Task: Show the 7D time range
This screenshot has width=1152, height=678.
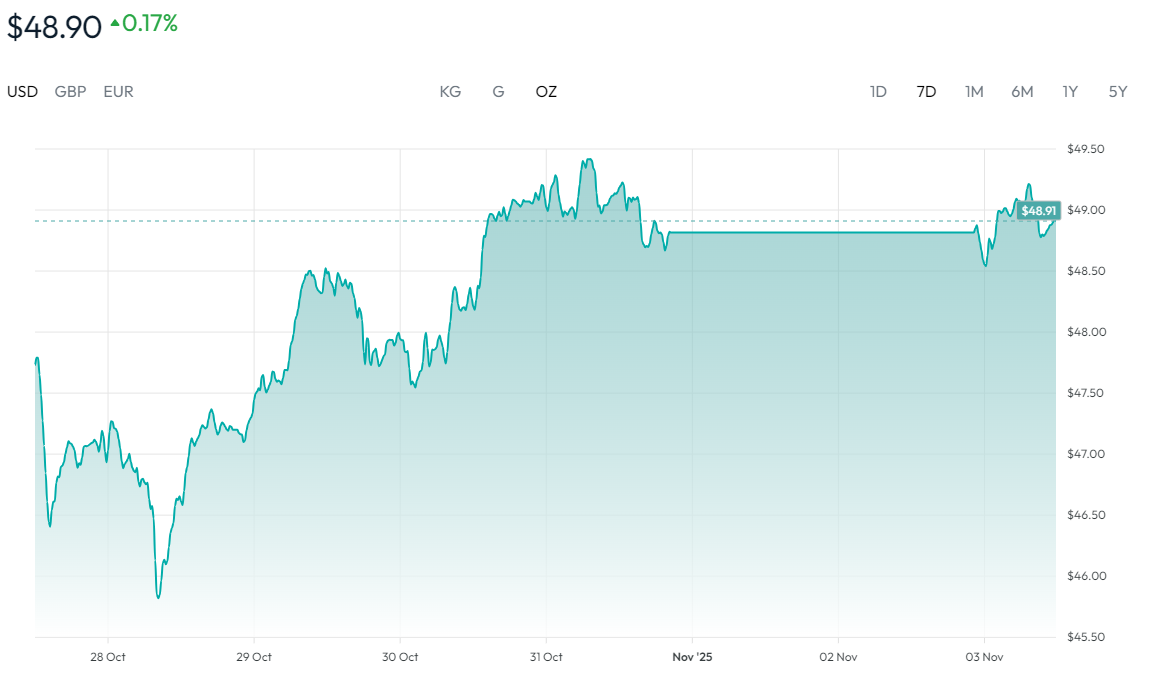Action: (x=926, y=92)
